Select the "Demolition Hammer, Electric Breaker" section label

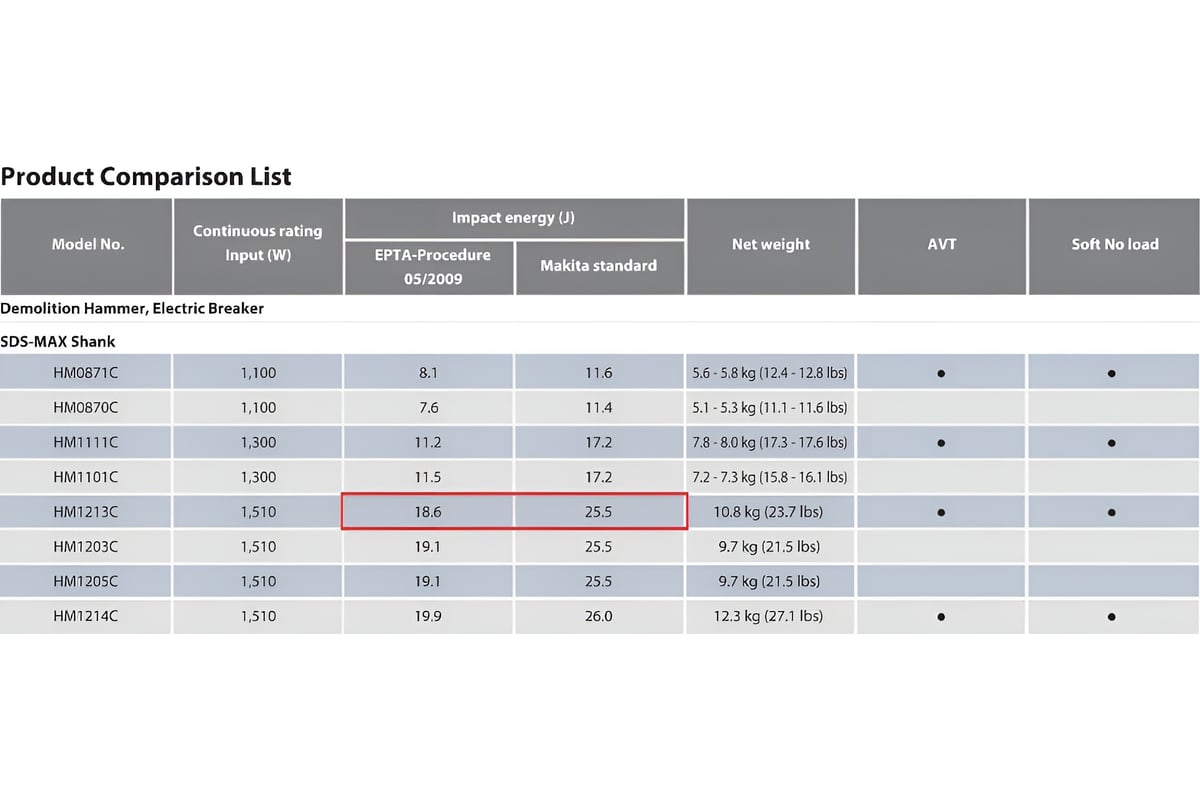(x=132, y=309)
